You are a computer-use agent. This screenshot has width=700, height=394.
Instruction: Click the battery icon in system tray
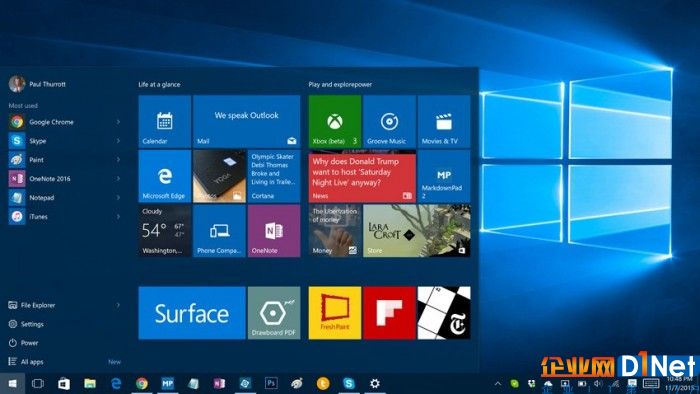[582, 383]
